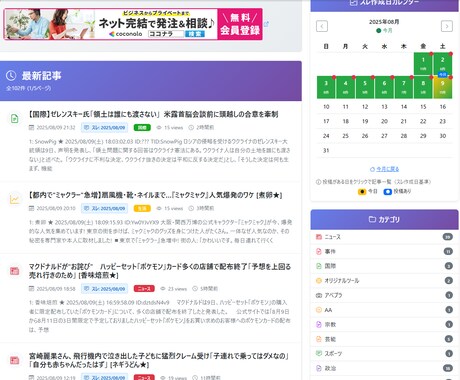The image size is (460, 380).
Task: Open the 宮崎麗果さん article headline
Action: [x=159, y=360]
